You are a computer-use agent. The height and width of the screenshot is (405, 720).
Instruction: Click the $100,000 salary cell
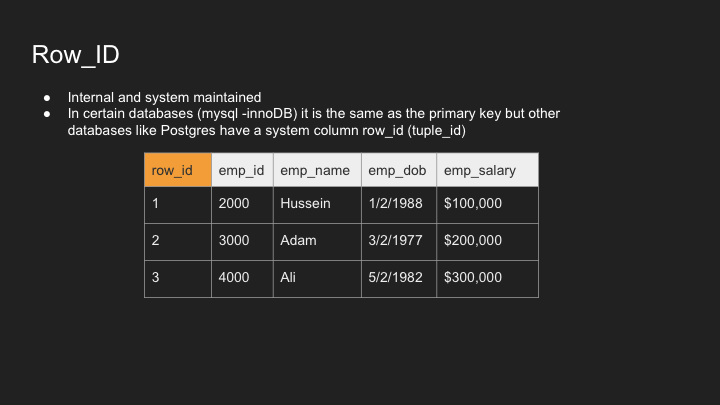pos(488,205)
